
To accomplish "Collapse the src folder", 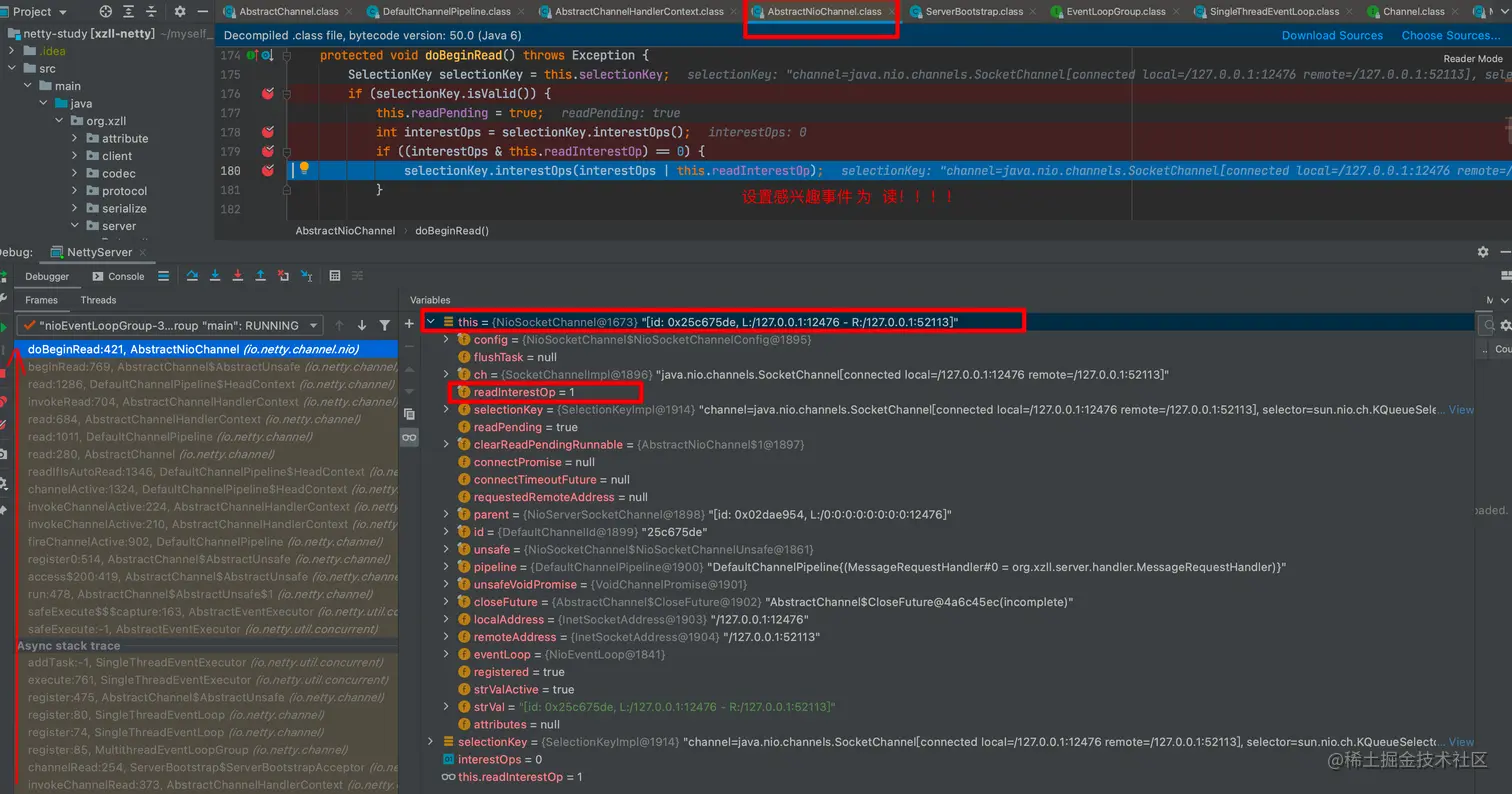I will (11, 68).
